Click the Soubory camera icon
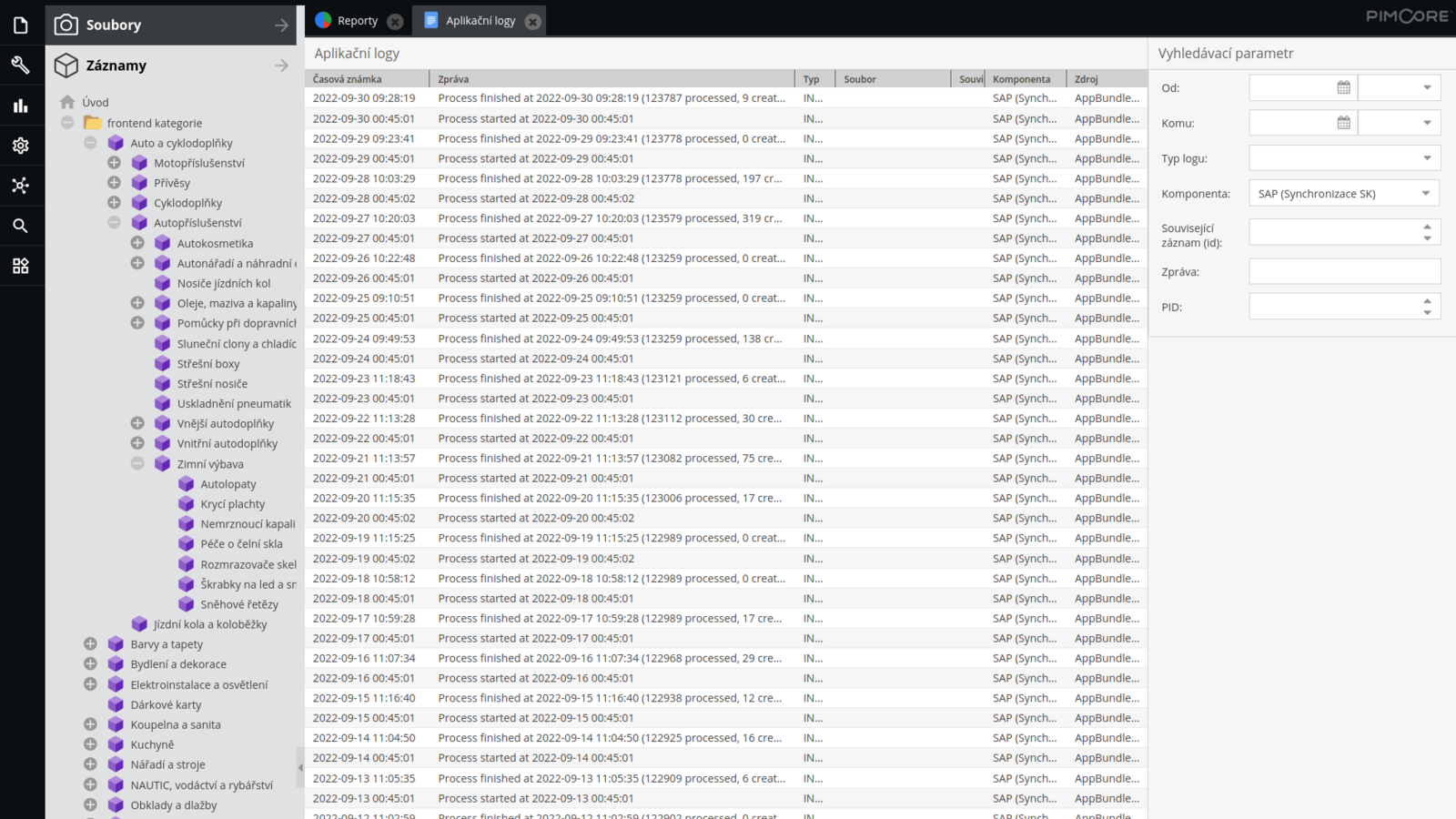Image resolution: width=1456 pixels, height=819 pixels. [66, 25]
